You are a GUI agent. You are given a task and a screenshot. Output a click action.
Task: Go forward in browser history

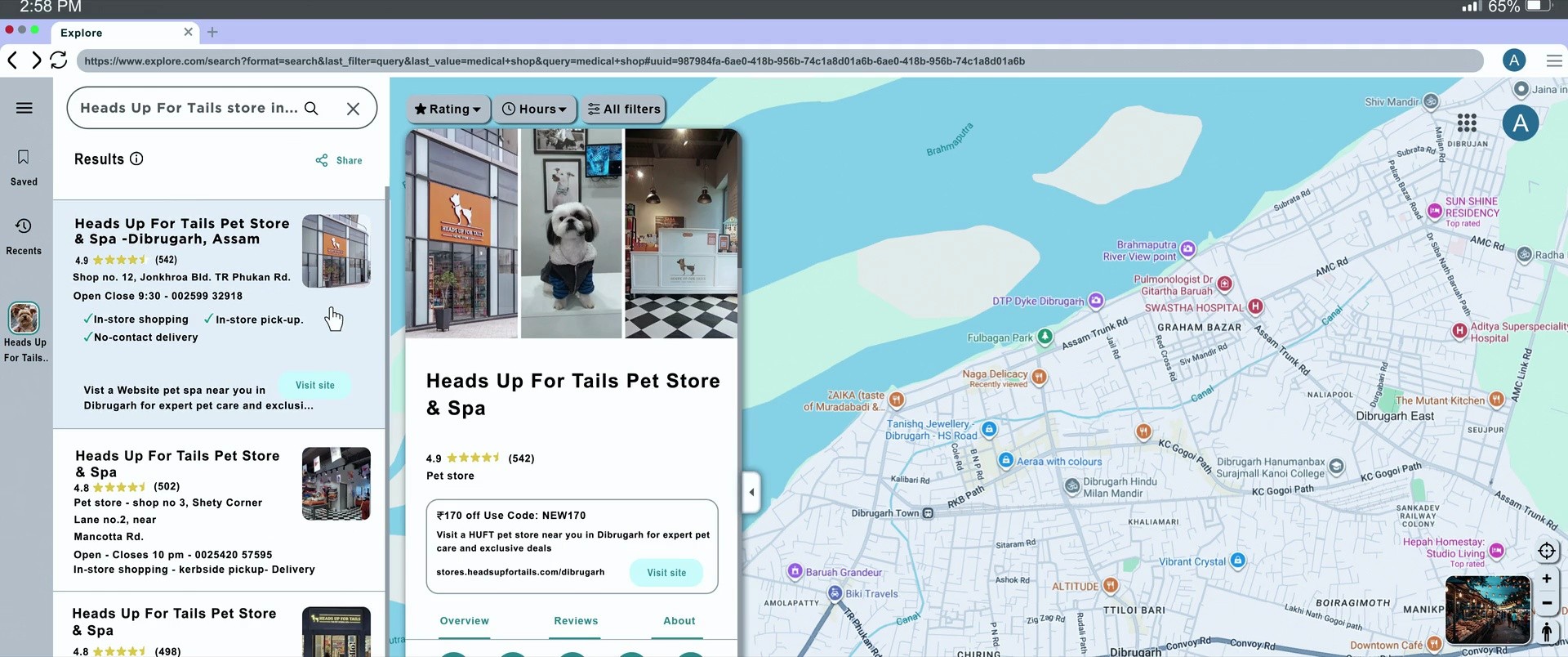pyautogui.click(x=36, y=60)
